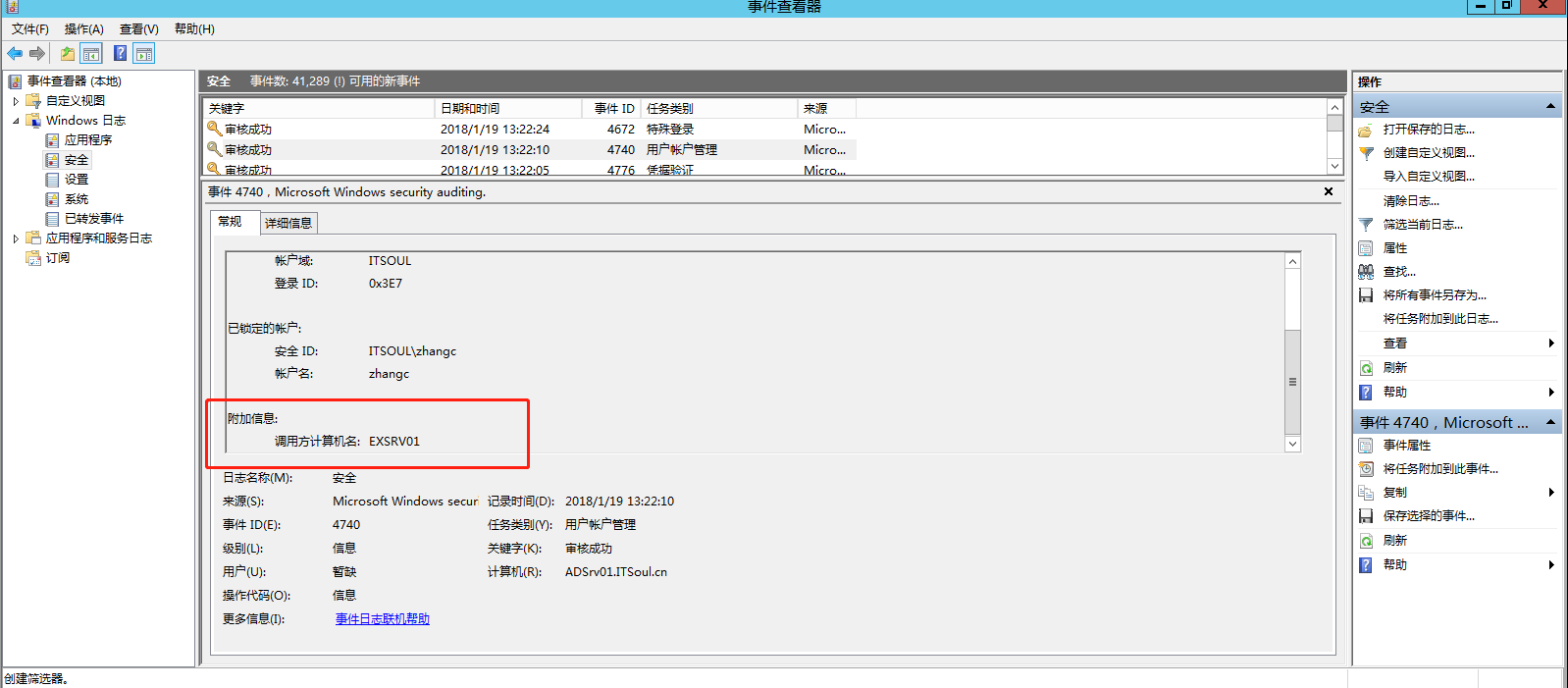Image resolution: width=1568 pixels, height=688 pixels.
Task: Open the 事件日志联机帮助 link
Action: [x=383, y=619]
